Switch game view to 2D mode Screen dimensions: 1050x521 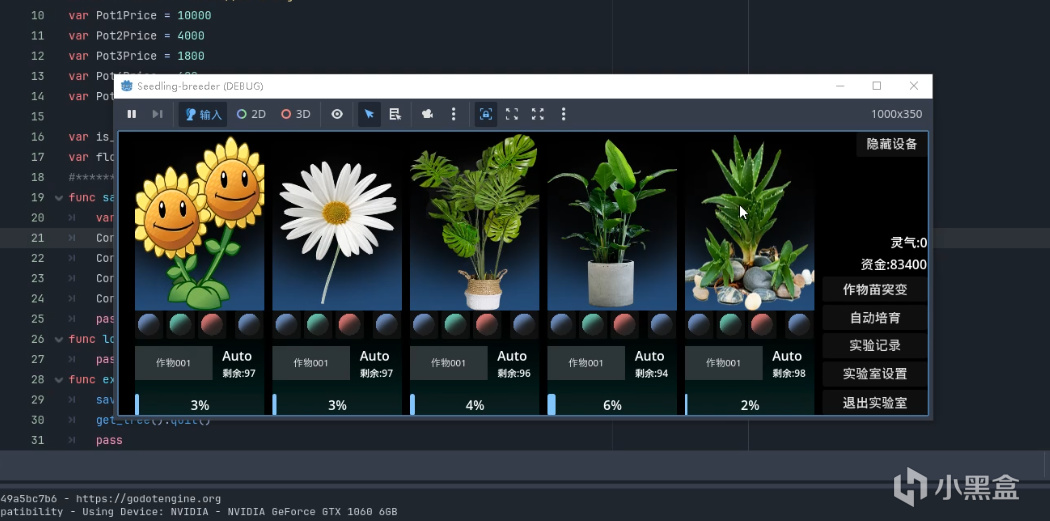pyautogui.click(x=251, y=115)
